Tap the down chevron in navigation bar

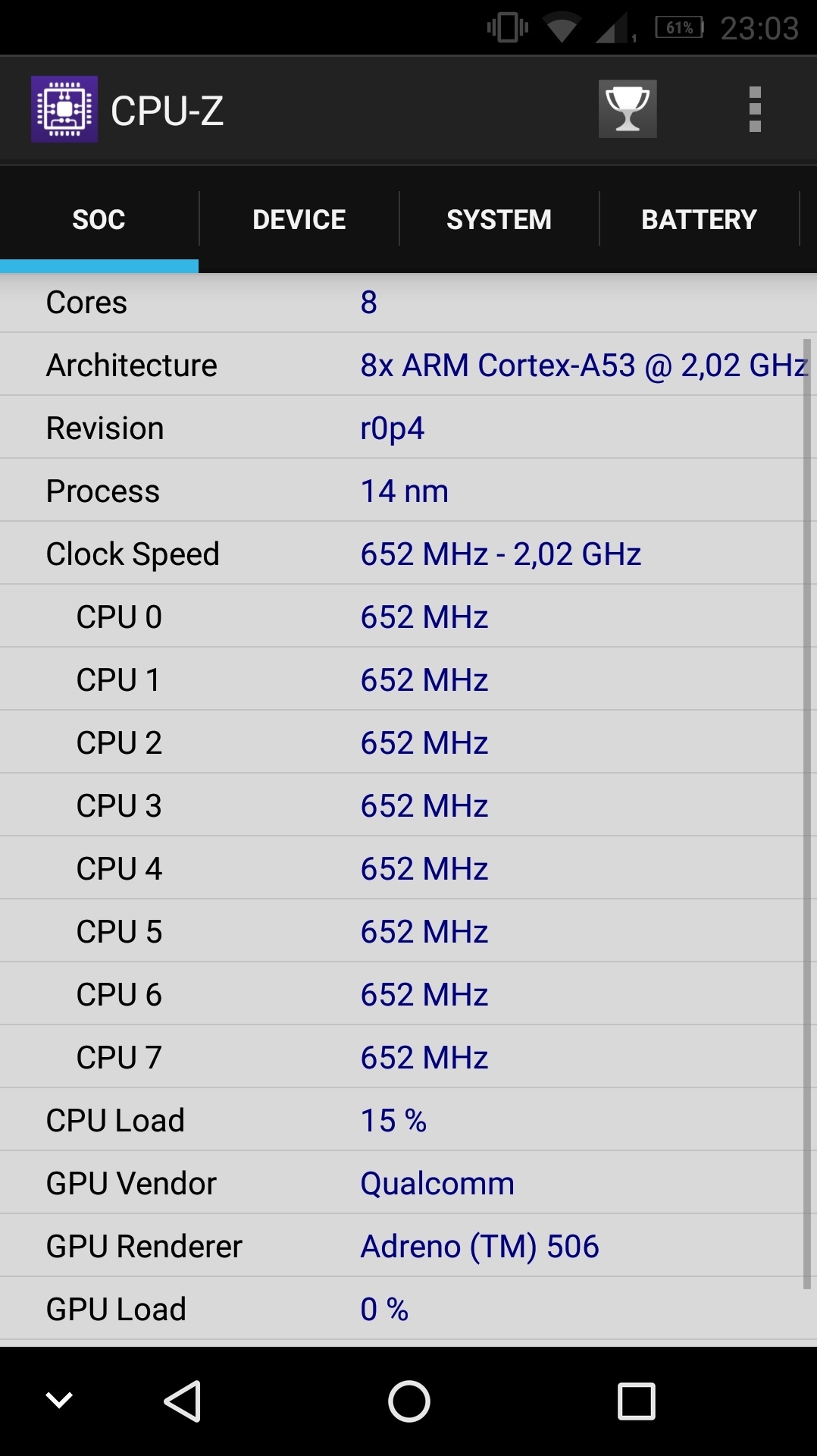tap(59, 1400)
